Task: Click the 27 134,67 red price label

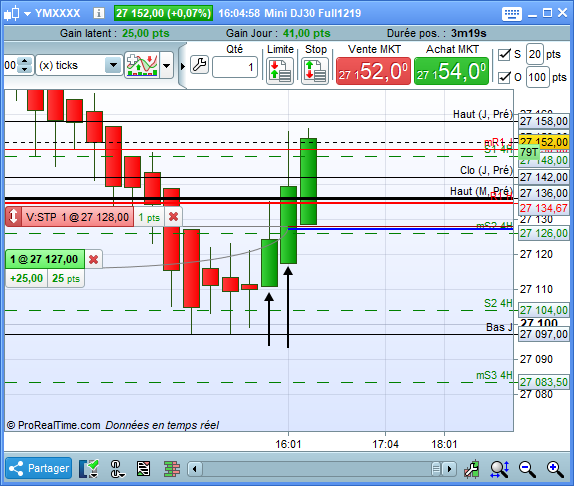Action: pyautogui.click(x=544, y=208)
